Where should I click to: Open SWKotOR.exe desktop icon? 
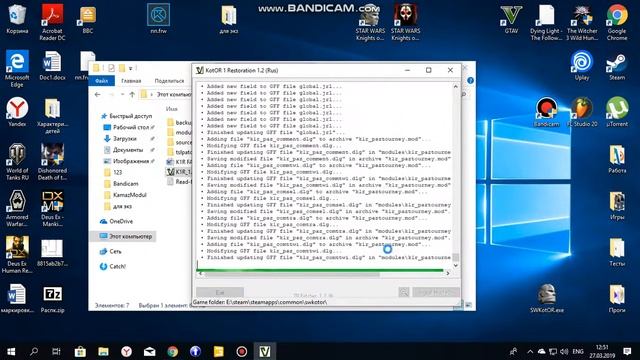click(546, 299)
